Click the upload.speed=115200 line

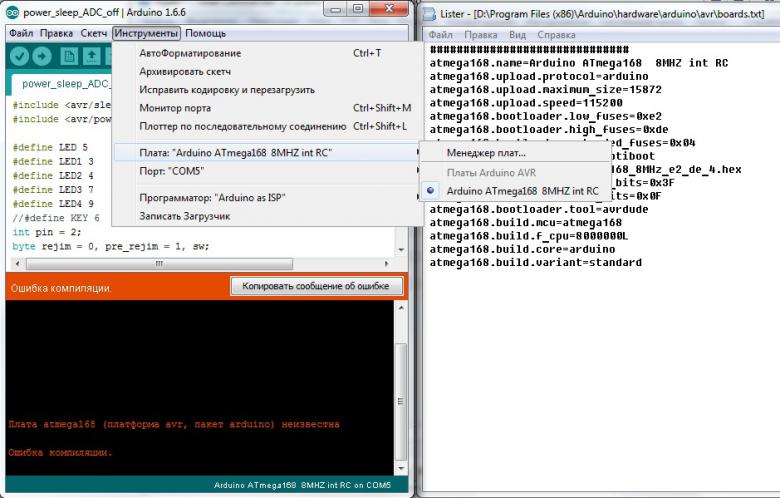[526, 103]
